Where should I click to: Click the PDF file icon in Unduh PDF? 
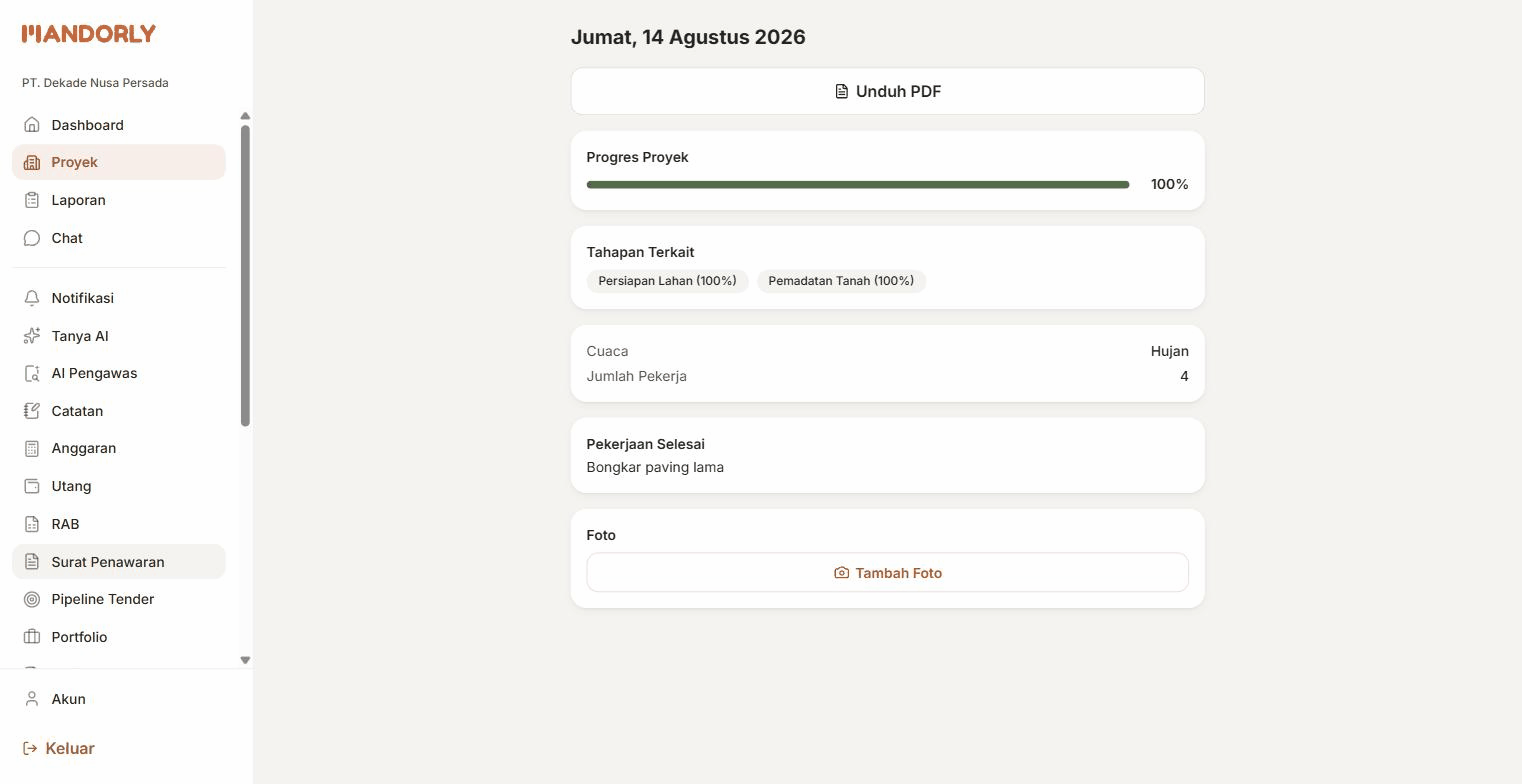coord(842,91)
